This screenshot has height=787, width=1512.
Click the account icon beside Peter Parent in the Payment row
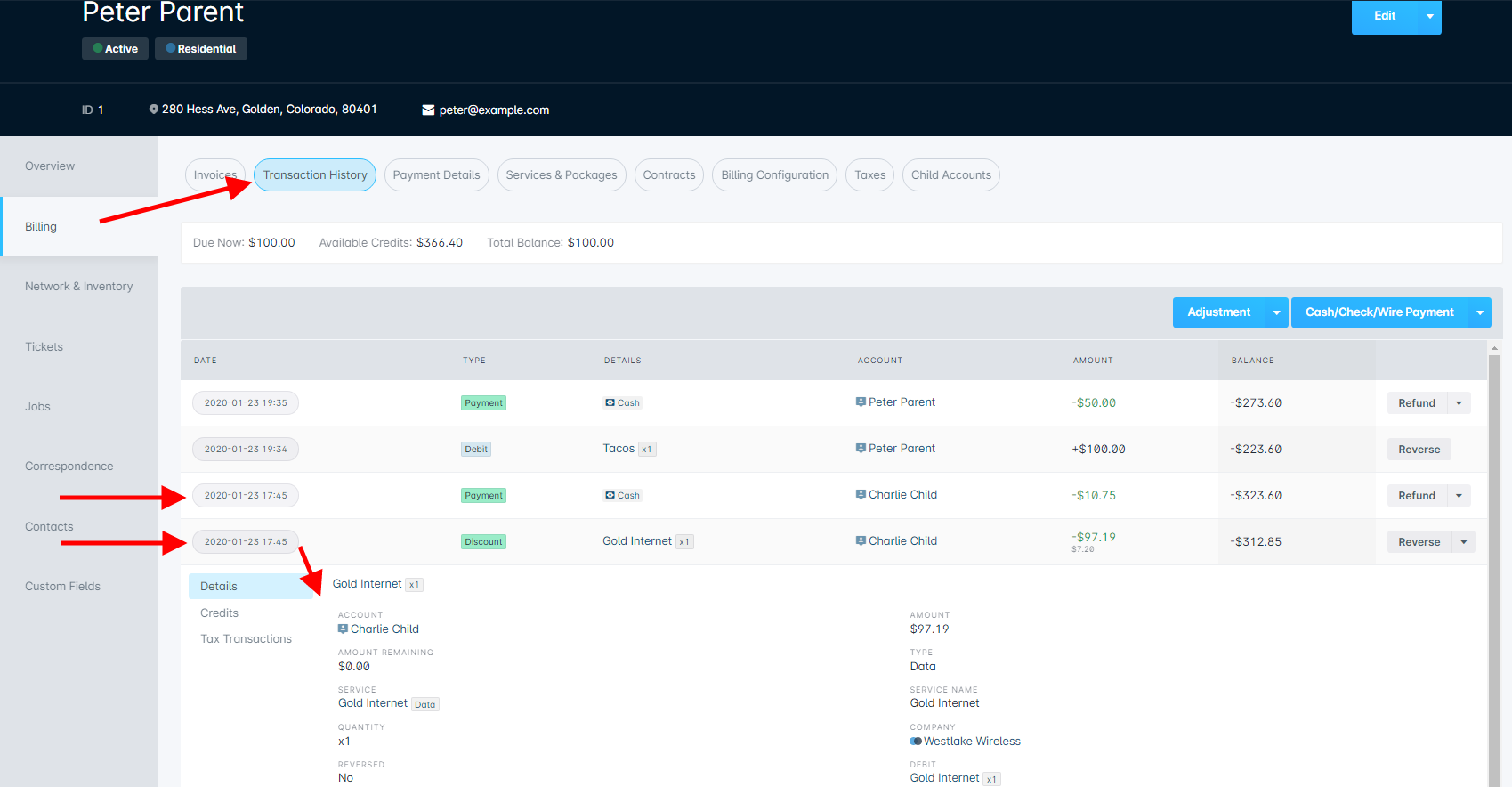coord(861,402)
